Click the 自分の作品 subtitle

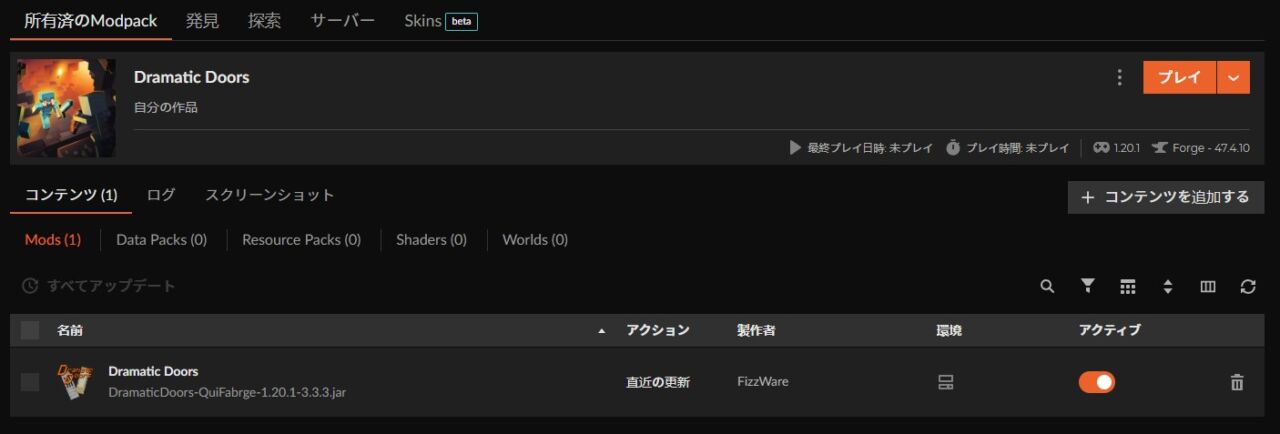[166, 107]
